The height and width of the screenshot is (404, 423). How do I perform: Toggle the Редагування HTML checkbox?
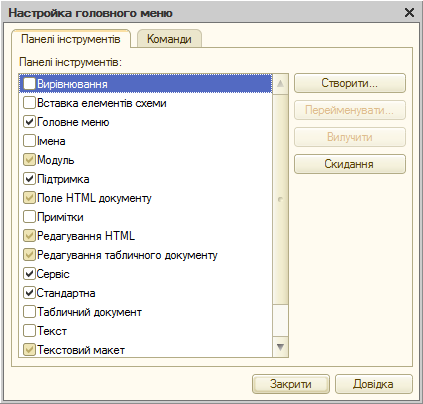[x=29, y=236]
